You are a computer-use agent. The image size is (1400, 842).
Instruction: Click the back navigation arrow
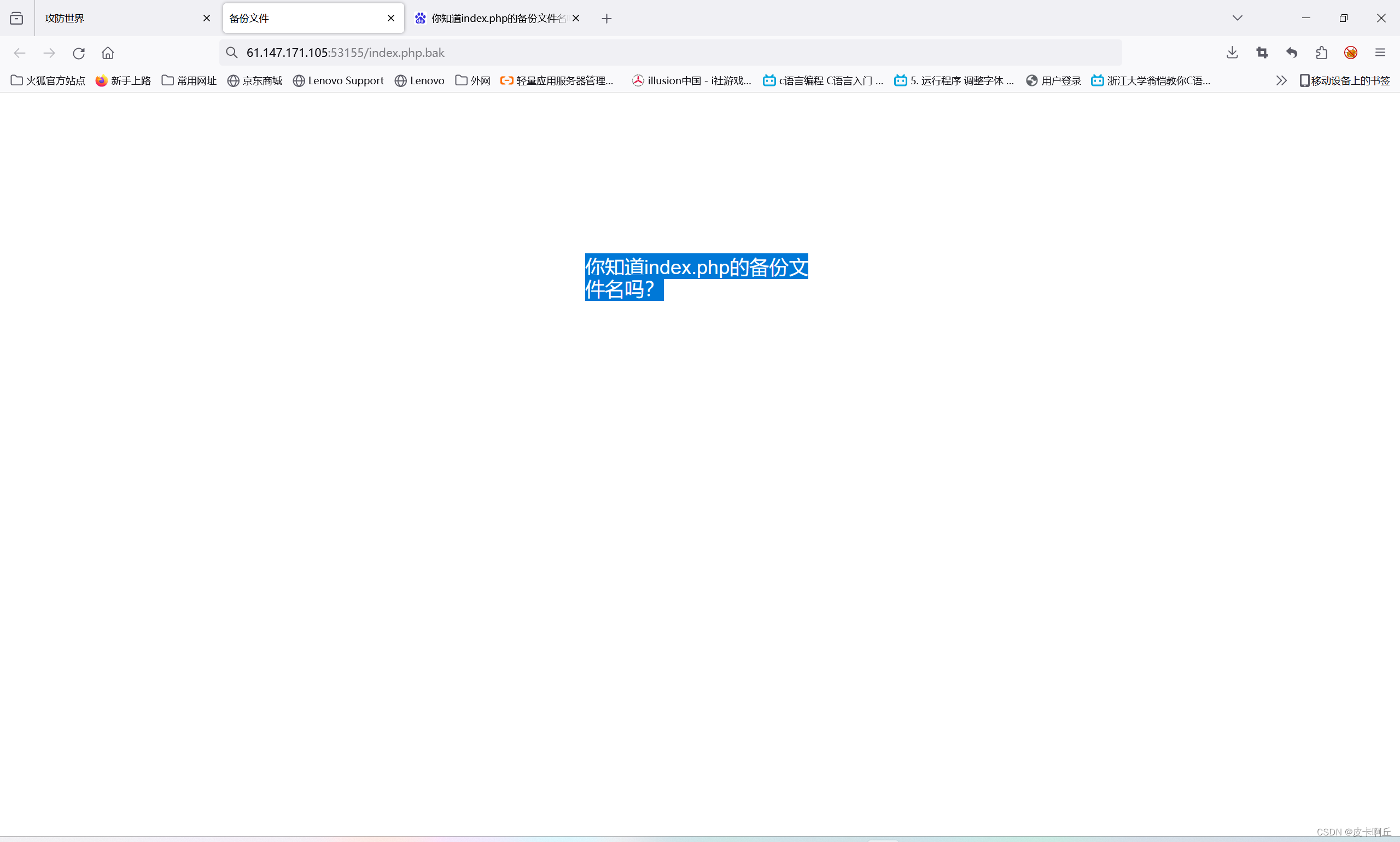(x=19, y=53)
